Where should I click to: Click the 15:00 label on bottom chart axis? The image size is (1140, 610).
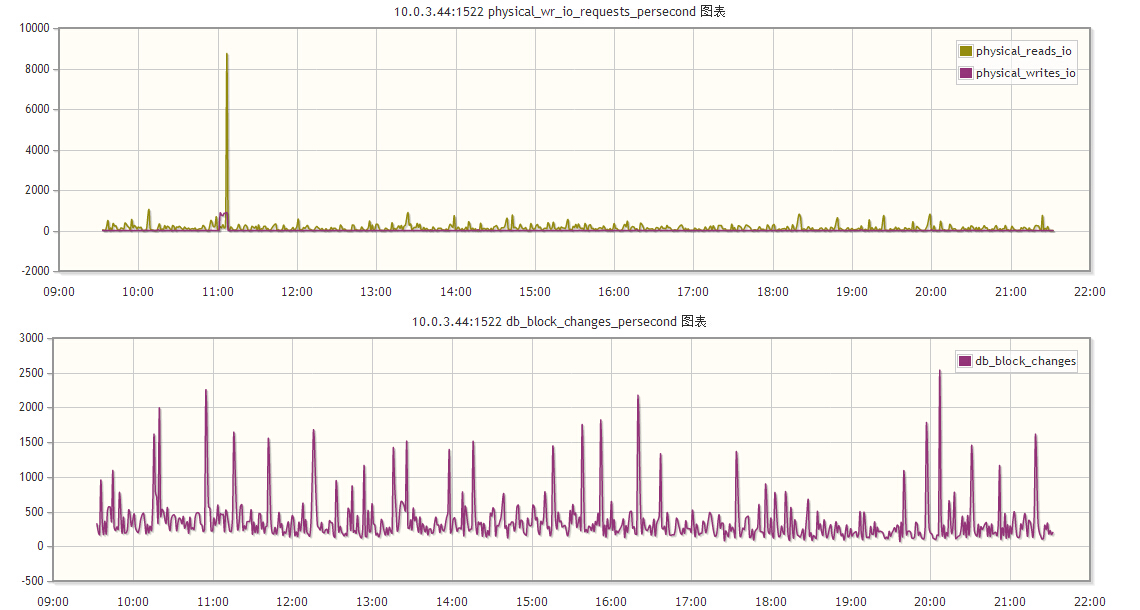click(x=531, y=601)
